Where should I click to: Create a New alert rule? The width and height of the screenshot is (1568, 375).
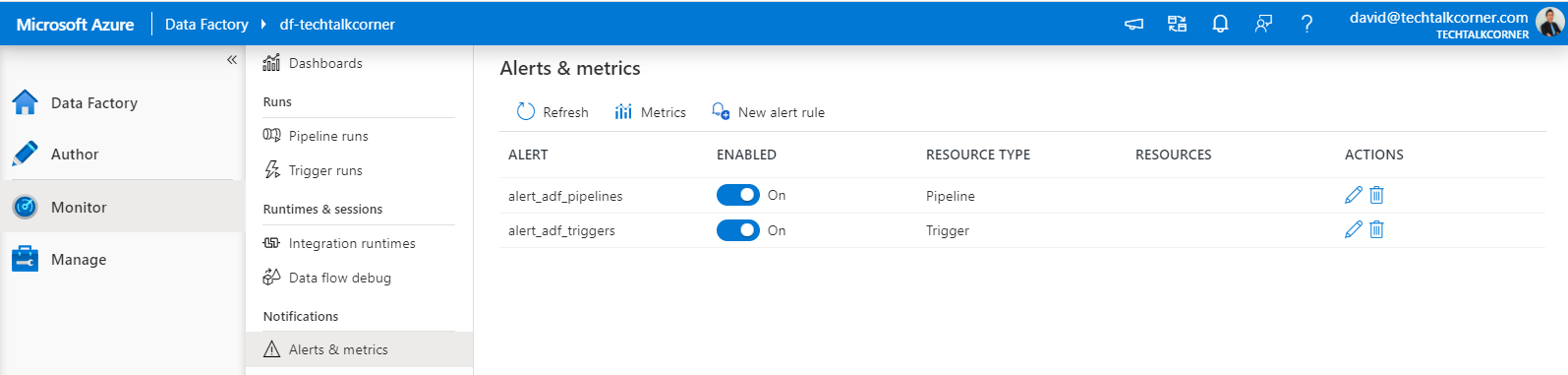tap(768, 112)
